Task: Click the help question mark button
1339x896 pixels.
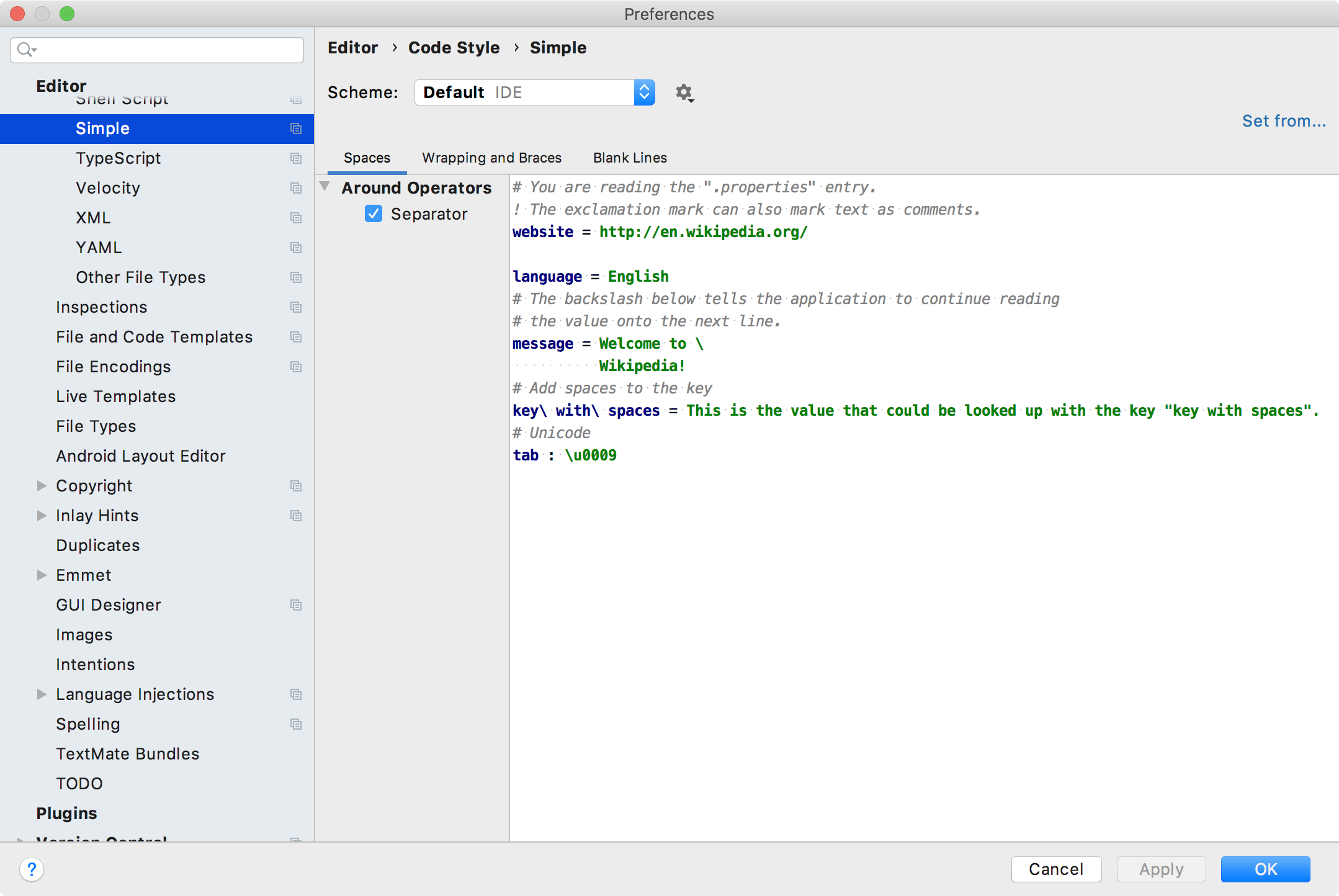Action: [32, 869]
